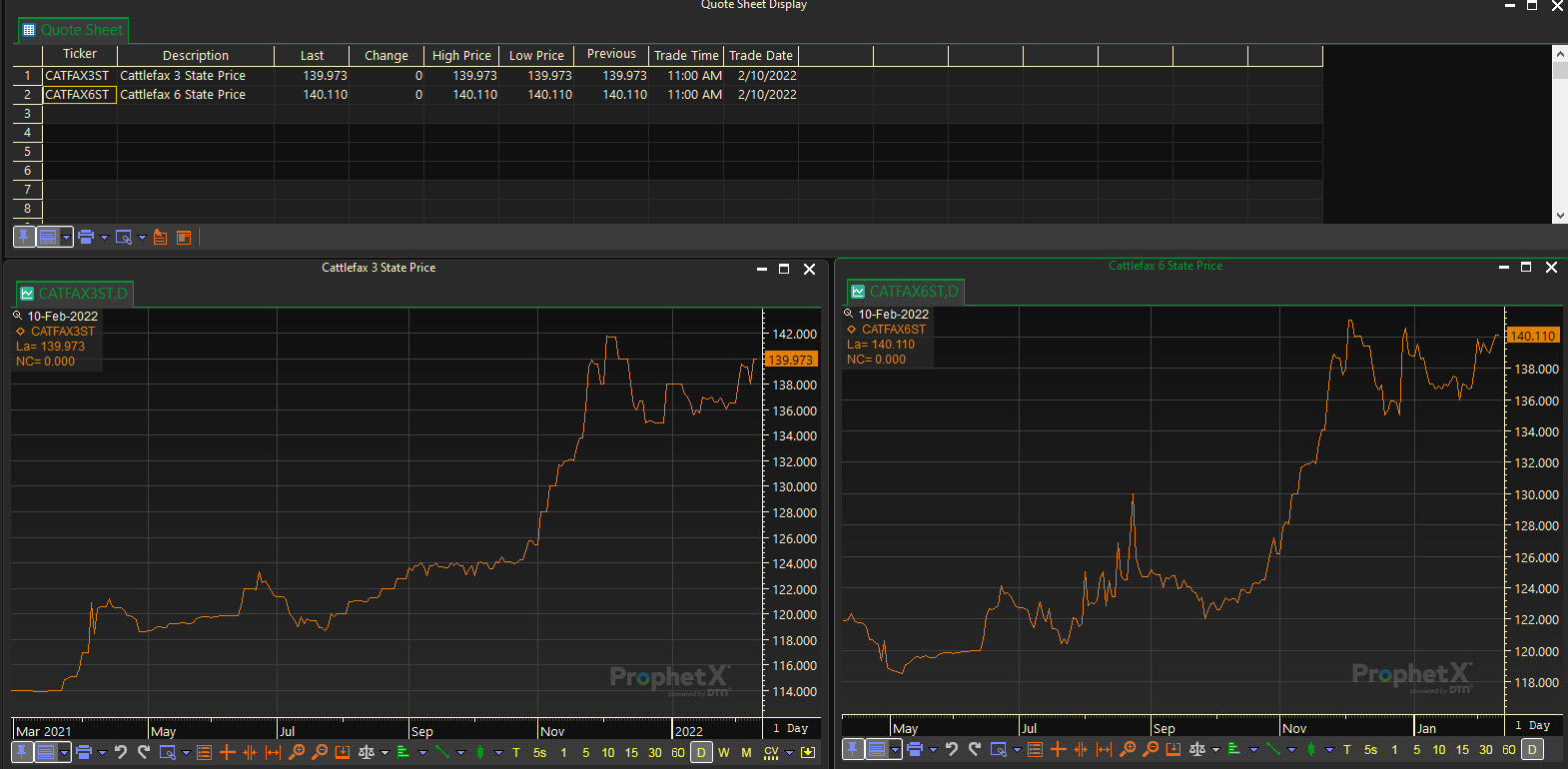Click the Trade Time column header
This screenshot has height=769, width=1568.
point(686,55)
